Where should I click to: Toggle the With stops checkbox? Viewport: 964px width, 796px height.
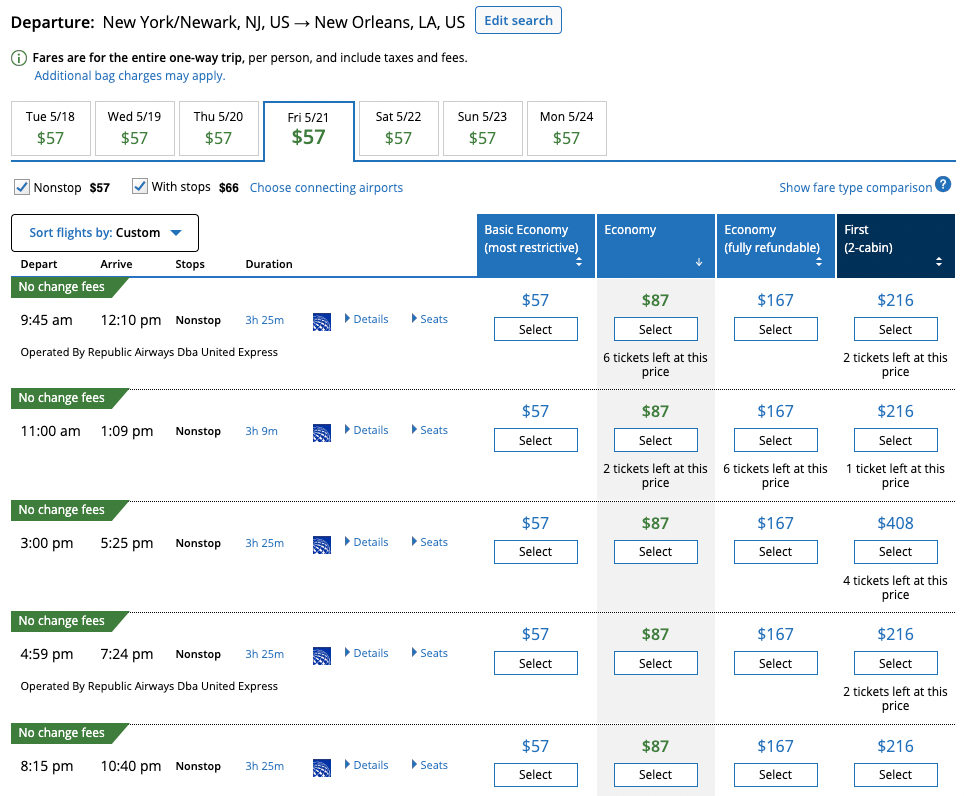[x=140, y=187]
